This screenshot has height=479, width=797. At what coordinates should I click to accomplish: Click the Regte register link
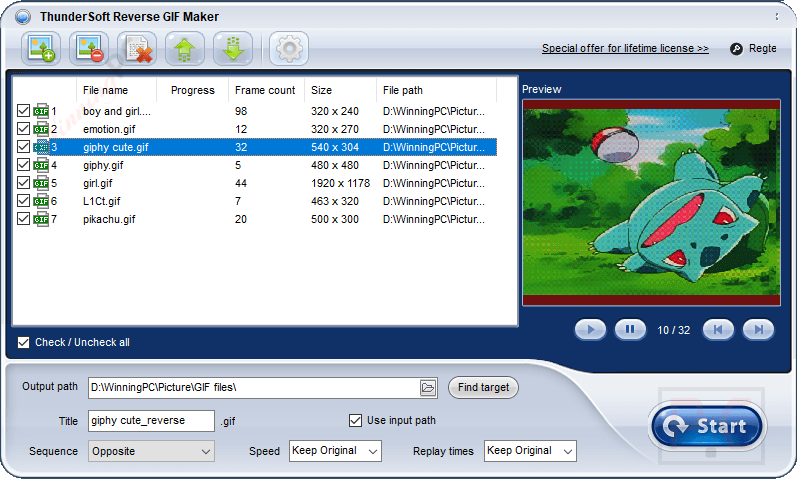point(762,48)
